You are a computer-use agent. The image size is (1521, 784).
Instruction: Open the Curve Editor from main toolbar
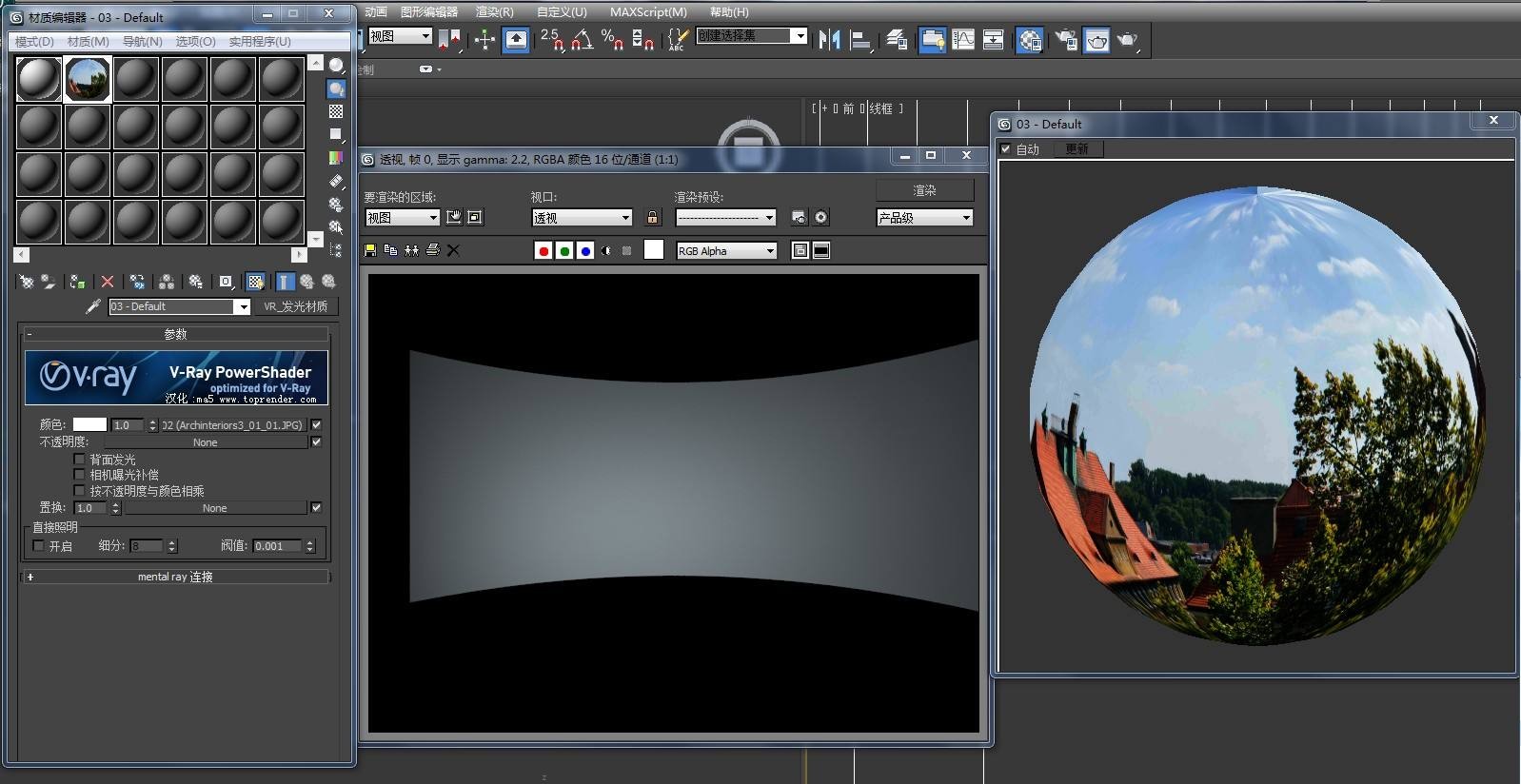[963, 39]
